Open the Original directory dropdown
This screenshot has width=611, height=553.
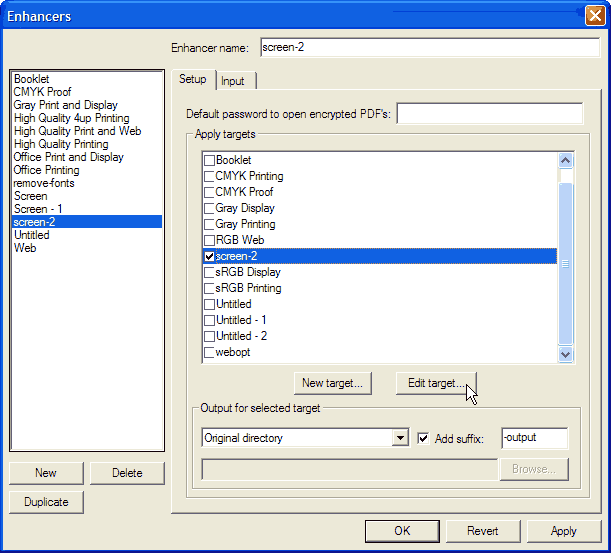point(400,438)
